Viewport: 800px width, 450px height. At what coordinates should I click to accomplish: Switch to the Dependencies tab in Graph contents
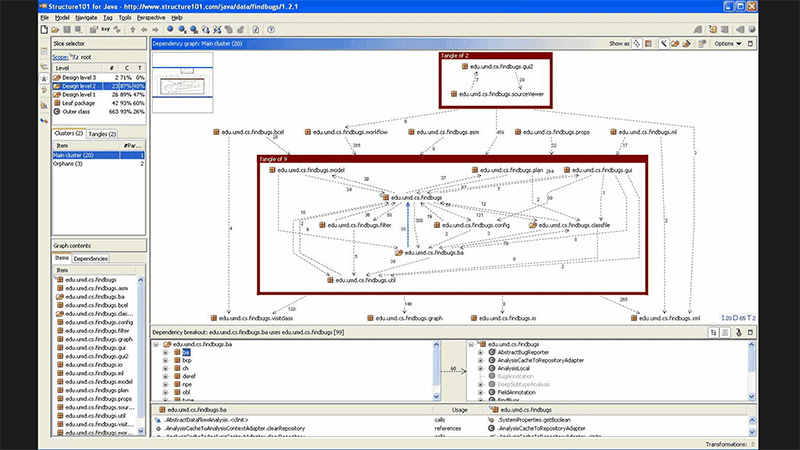tap(90, 259)
